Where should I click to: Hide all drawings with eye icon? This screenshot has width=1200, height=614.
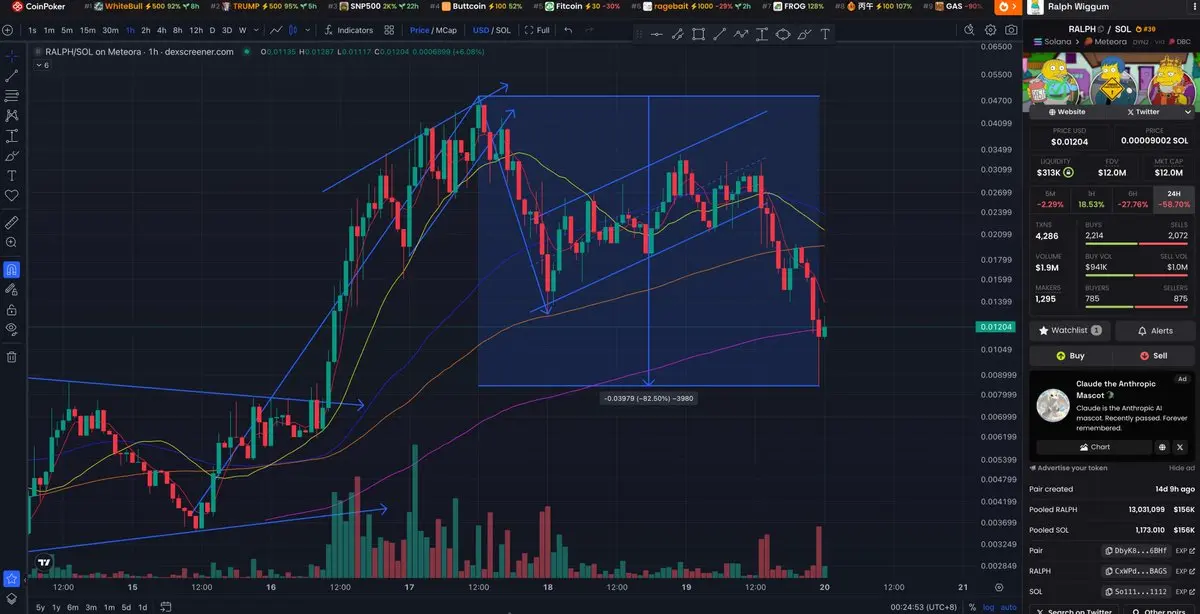(11, 329)
